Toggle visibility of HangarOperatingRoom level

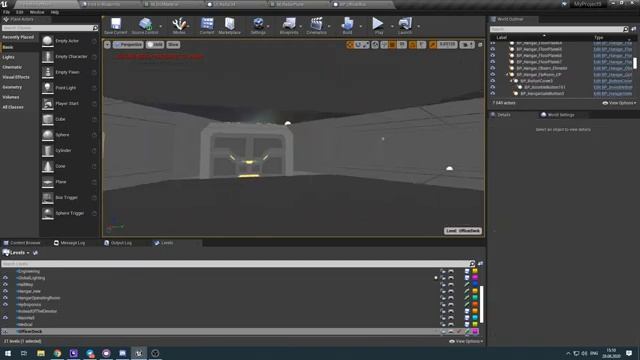(x=5, y=298)
